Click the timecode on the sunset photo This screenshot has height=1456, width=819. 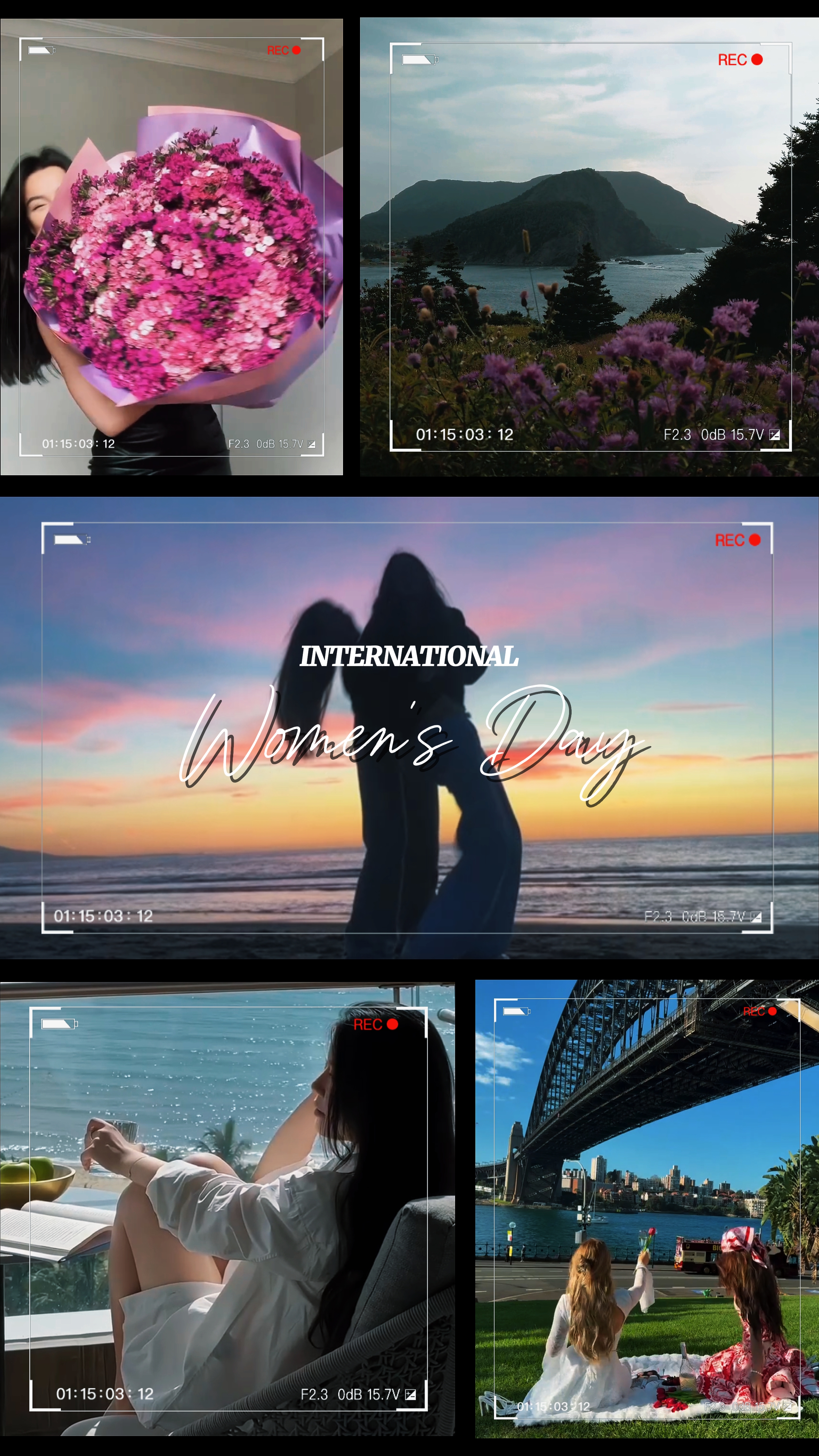coord(103,916)
